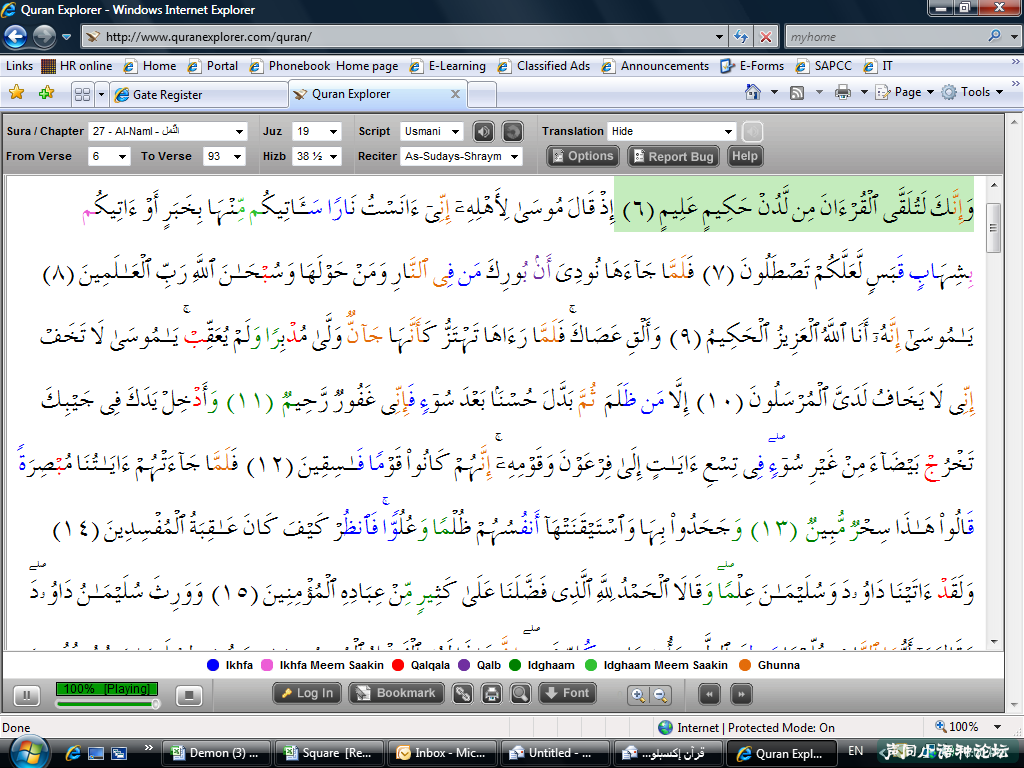Click the 100% Playing progress bar
The width and height of the screenshot is (1024, 768).
click(x=106, y=689)
